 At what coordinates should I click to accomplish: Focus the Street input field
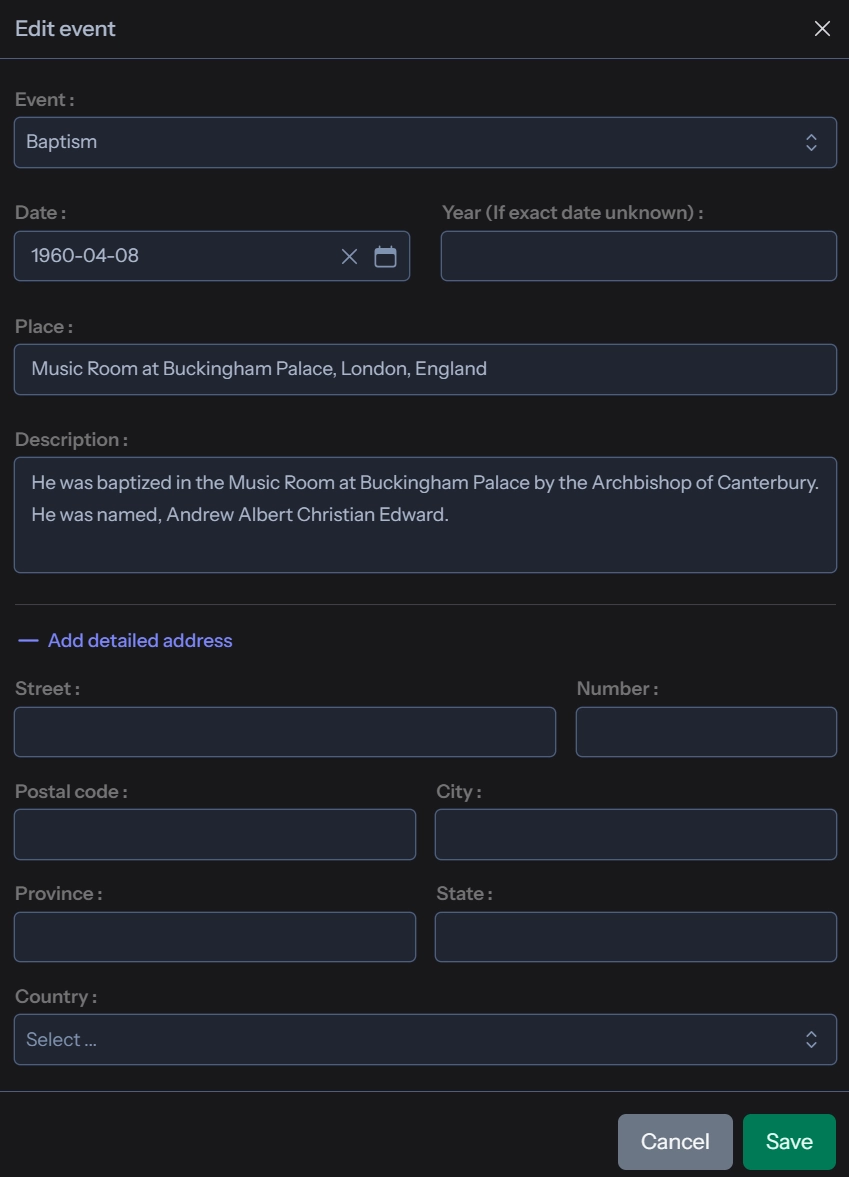284,732
